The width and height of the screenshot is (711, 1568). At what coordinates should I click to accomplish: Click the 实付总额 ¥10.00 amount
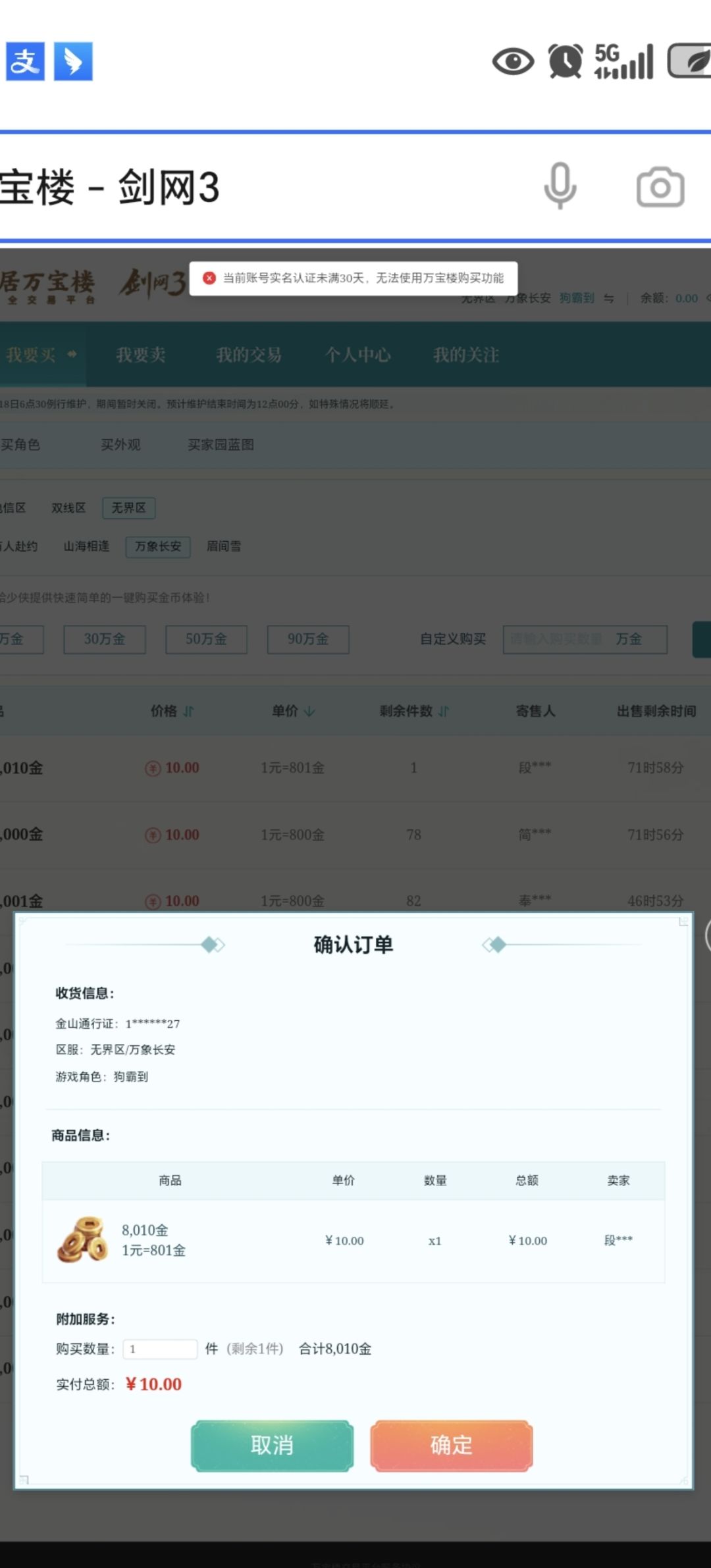153,1384
